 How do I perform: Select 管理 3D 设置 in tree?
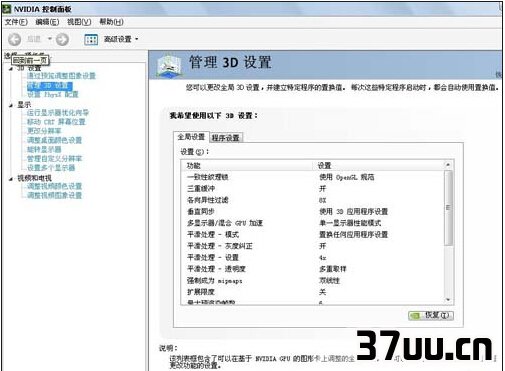[49, 86]
